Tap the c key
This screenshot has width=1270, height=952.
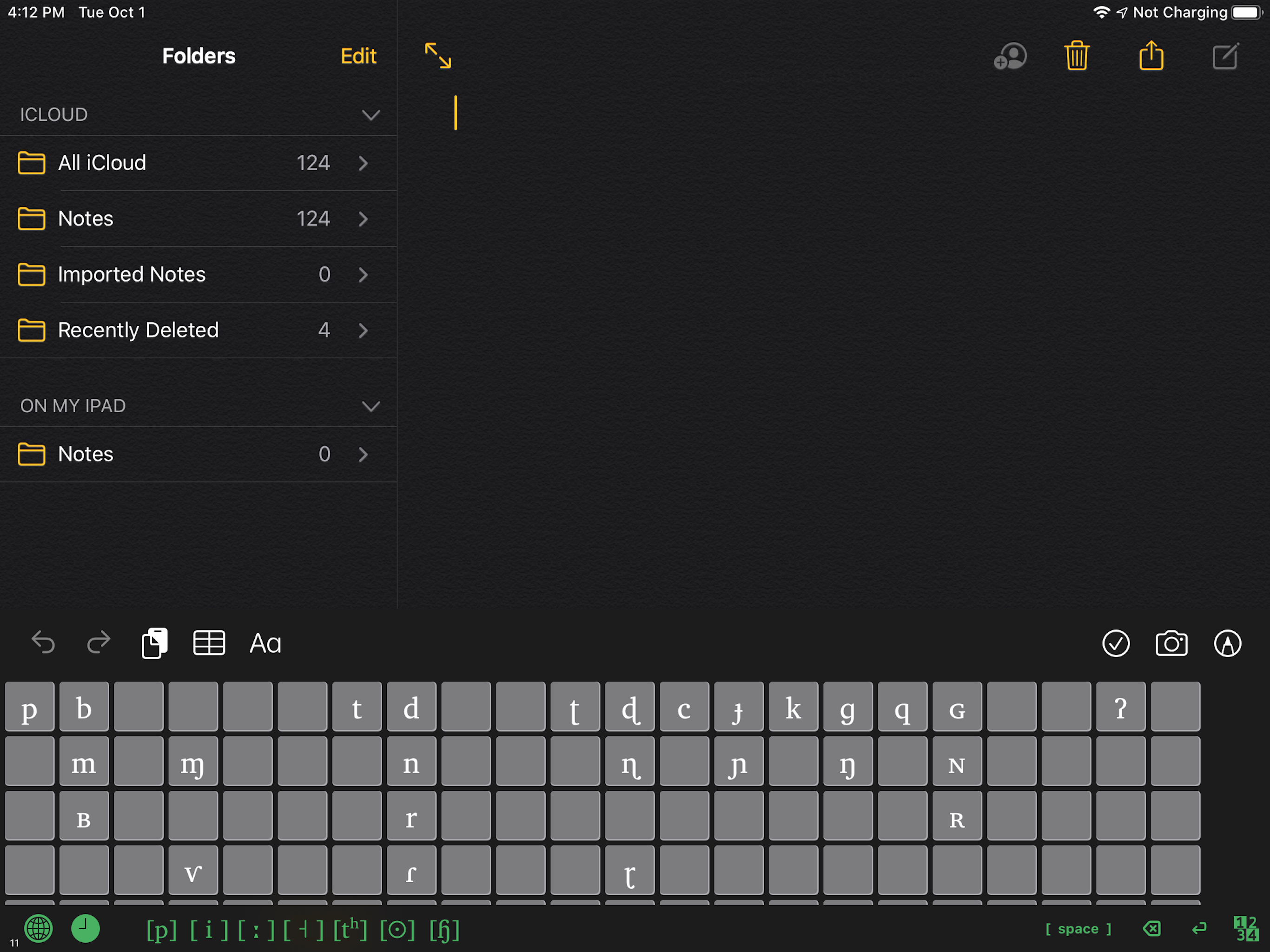(684, 707)
